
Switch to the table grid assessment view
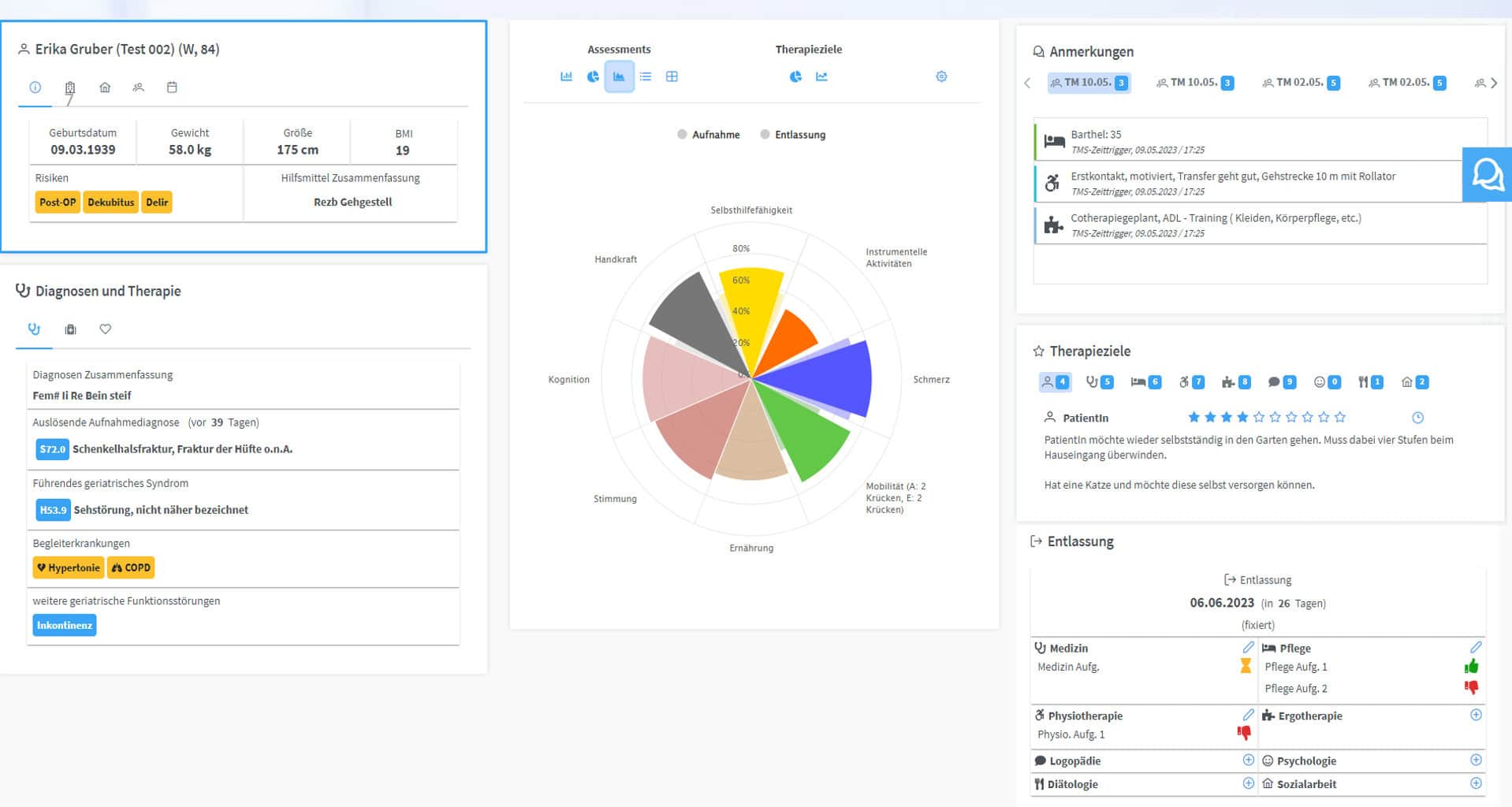point(672,76)
